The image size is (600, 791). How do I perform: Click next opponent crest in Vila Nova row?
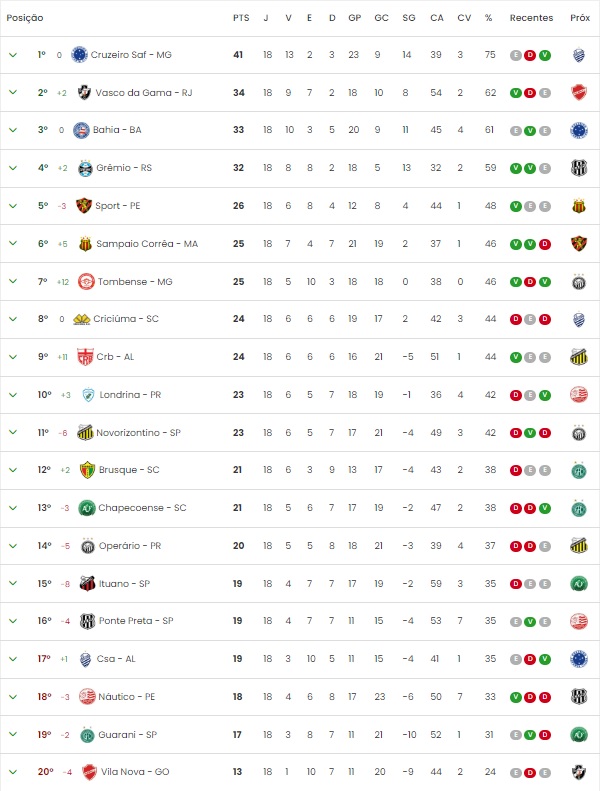pos(579,772)
